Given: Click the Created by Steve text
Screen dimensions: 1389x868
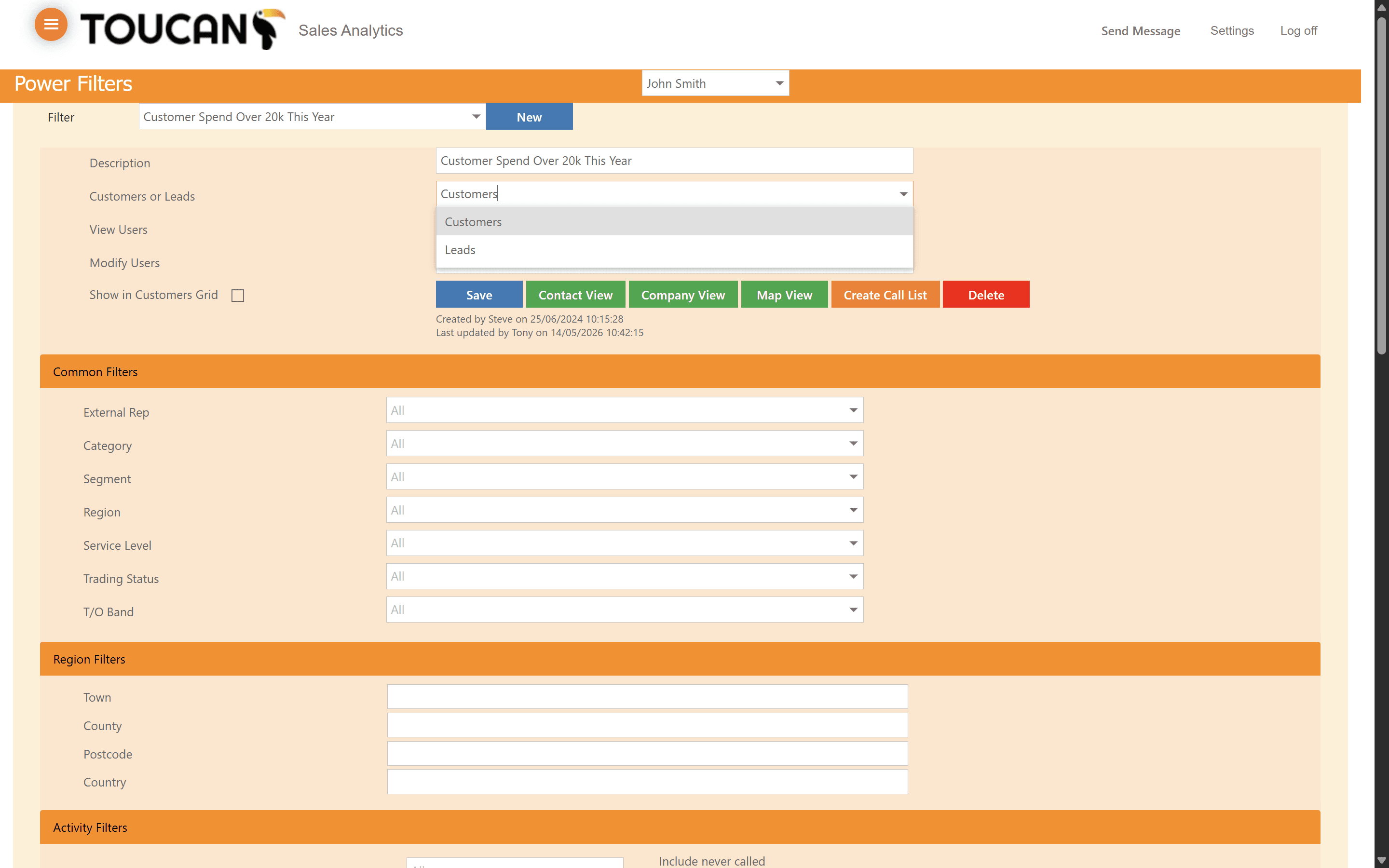Looking at the screenshot, I should coord(529,319).
